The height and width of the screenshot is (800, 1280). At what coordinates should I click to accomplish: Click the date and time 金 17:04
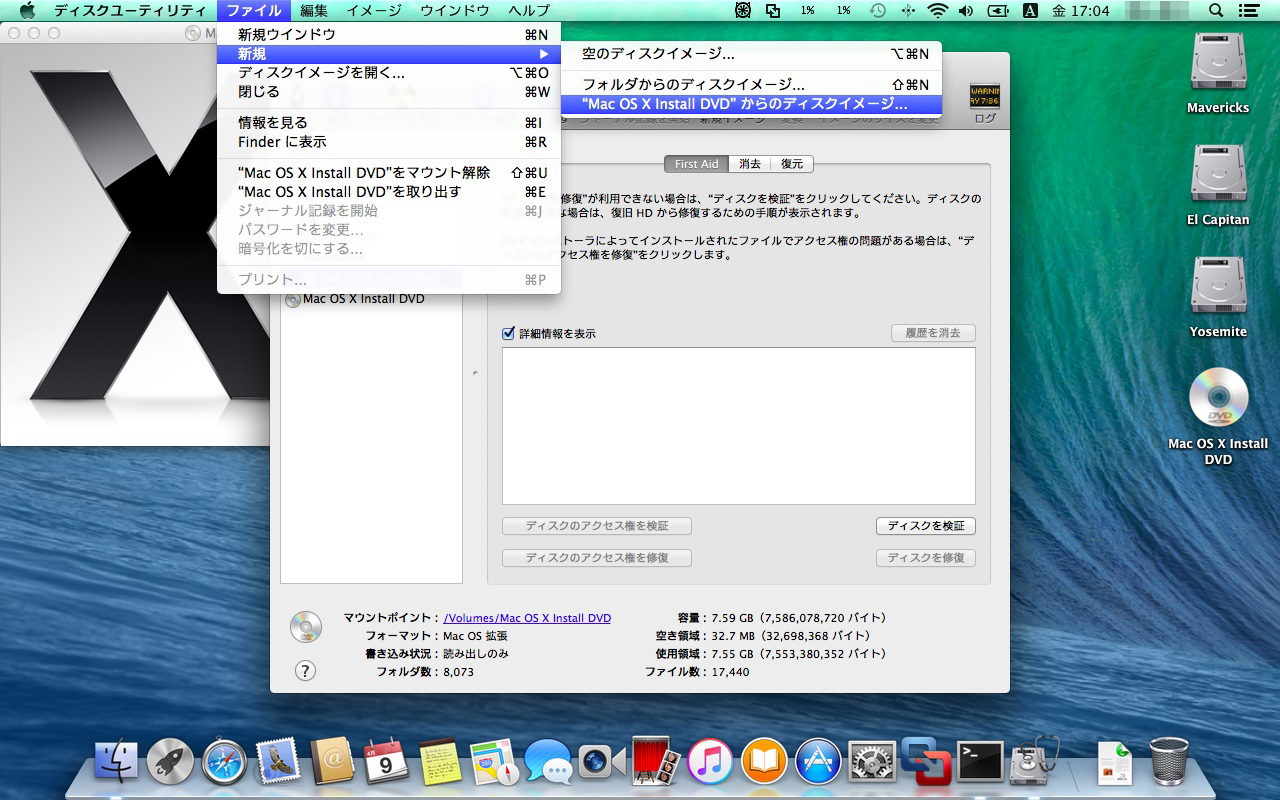tap(1081, 11)
